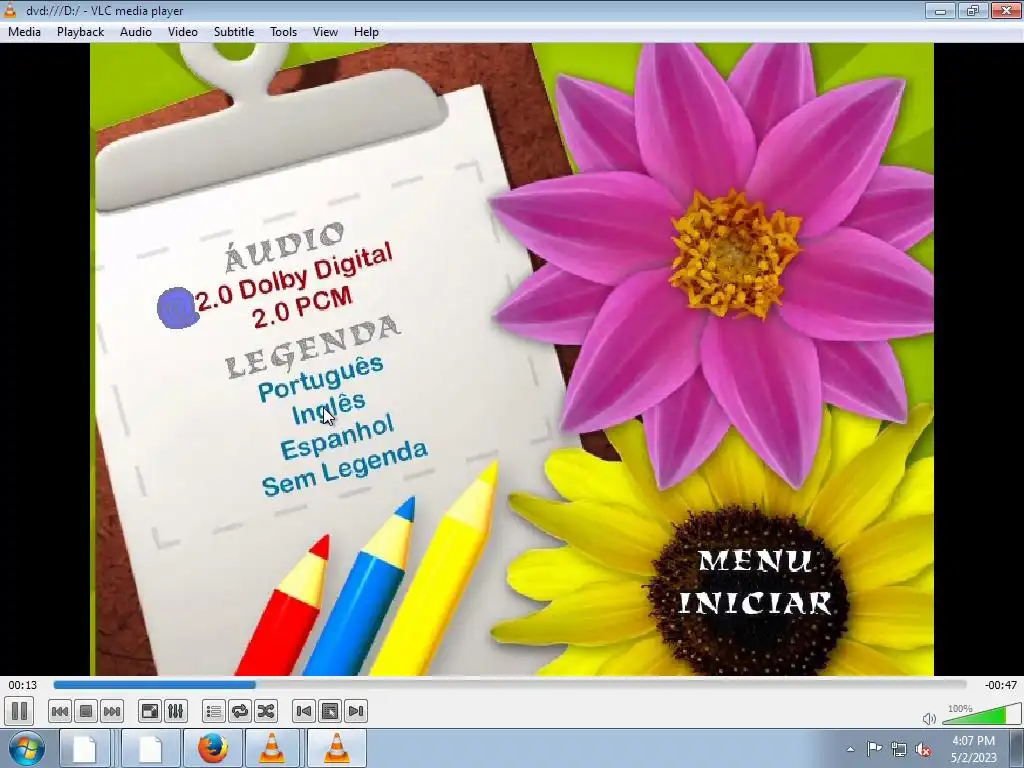Switch to second VLC taskbar icon
Screen dimensions: 1024x768
coord(337,748)
